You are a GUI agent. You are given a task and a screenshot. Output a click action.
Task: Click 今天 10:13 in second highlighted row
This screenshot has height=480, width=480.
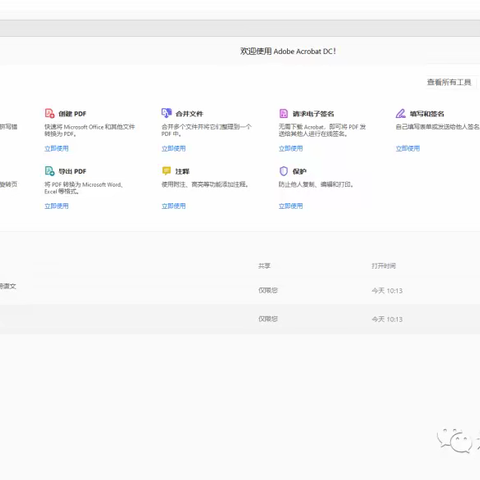387,319
